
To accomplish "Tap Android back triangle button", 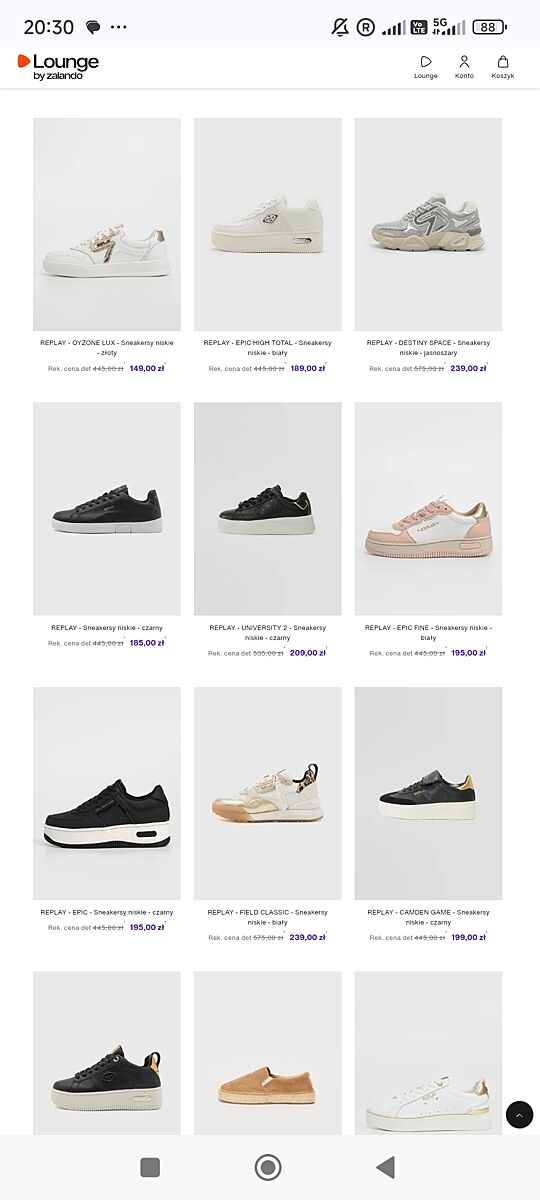I will tap(385, 1167).
